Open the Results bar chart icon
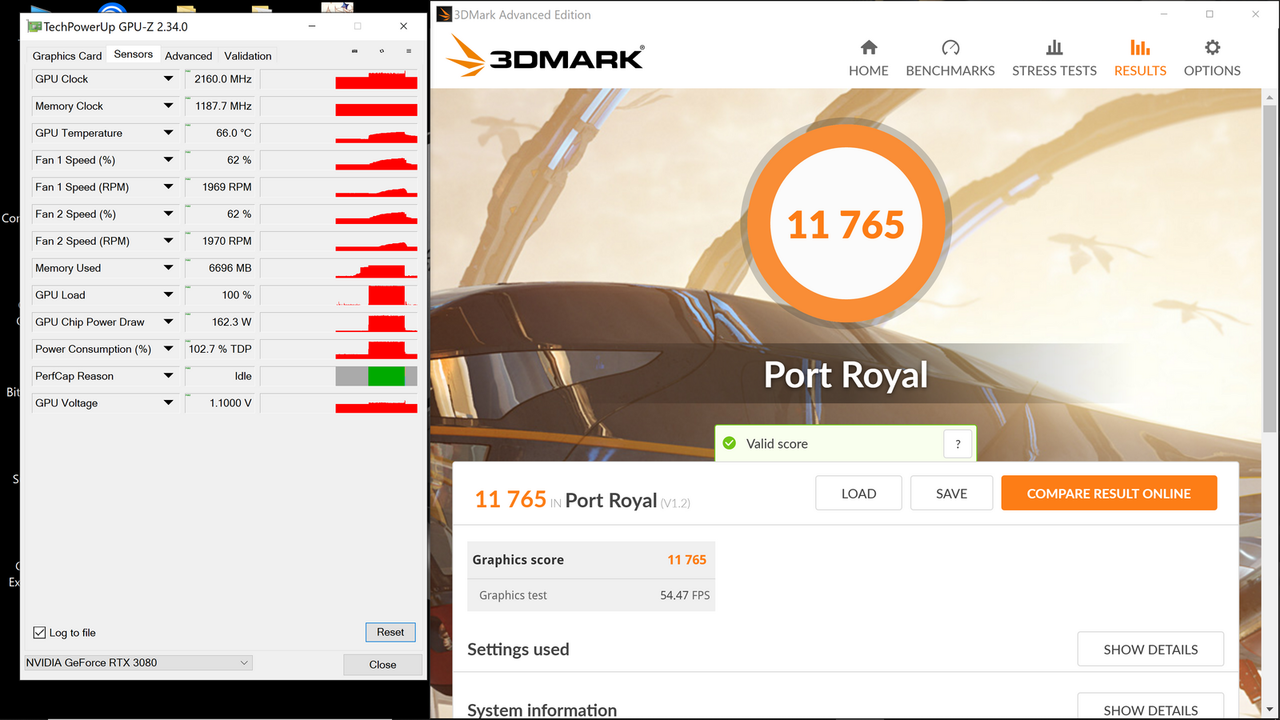This screenshot has width=1280, height=720. click(1140, 47)
